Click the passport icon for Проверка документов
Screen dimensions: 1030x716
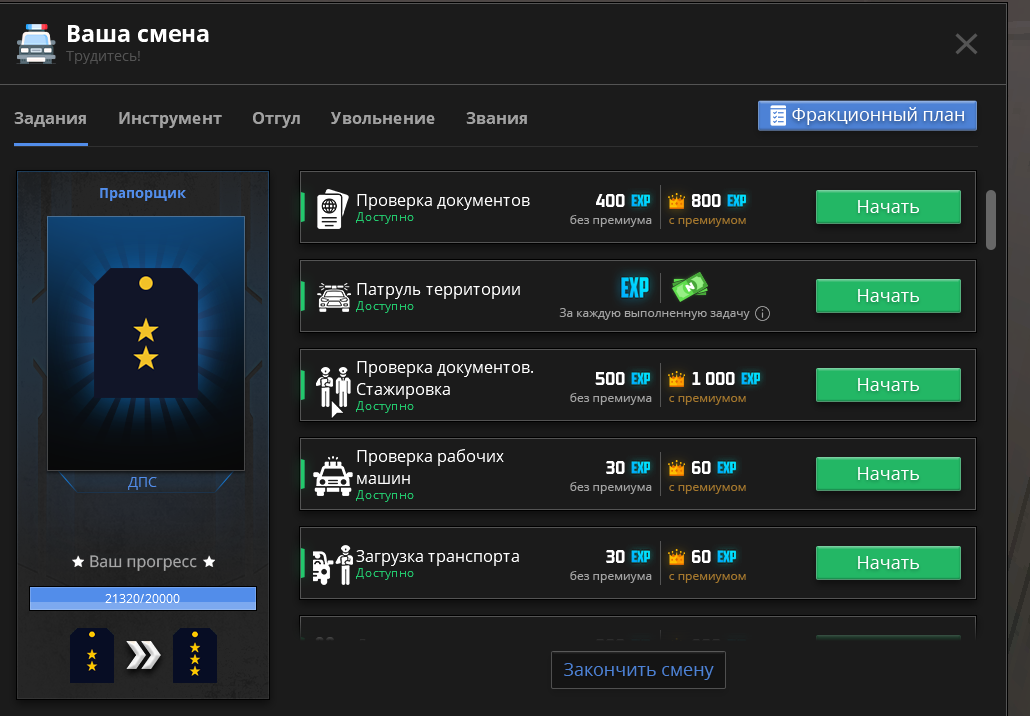point(332,209)
